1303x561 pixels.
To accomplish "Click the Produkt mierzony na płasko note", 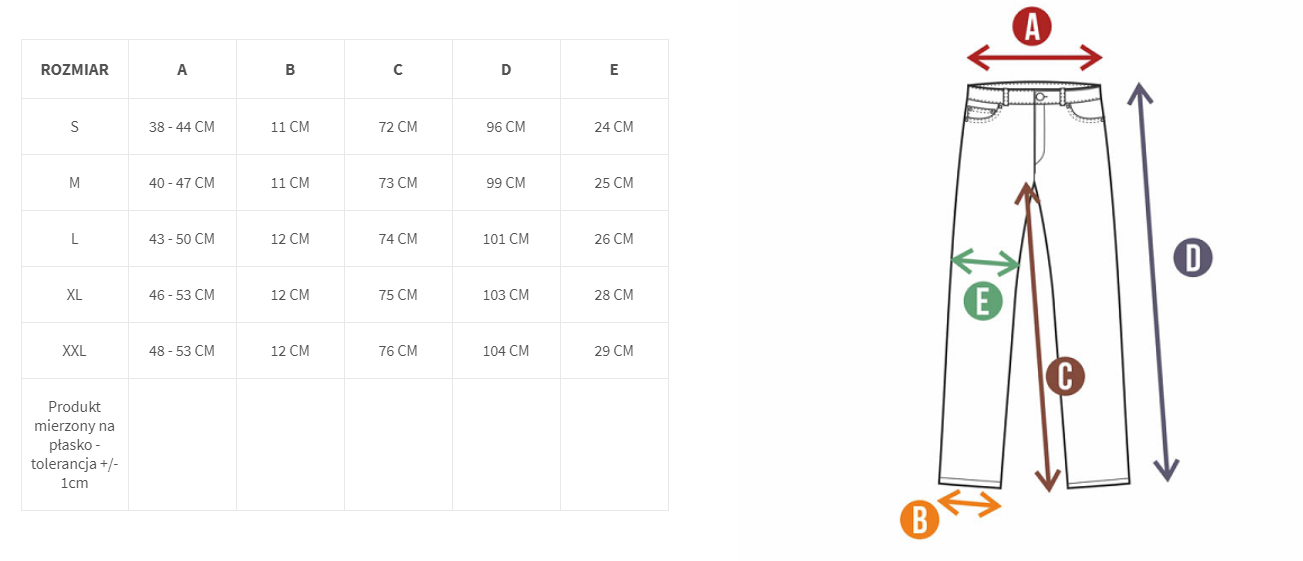I will 75,444.
